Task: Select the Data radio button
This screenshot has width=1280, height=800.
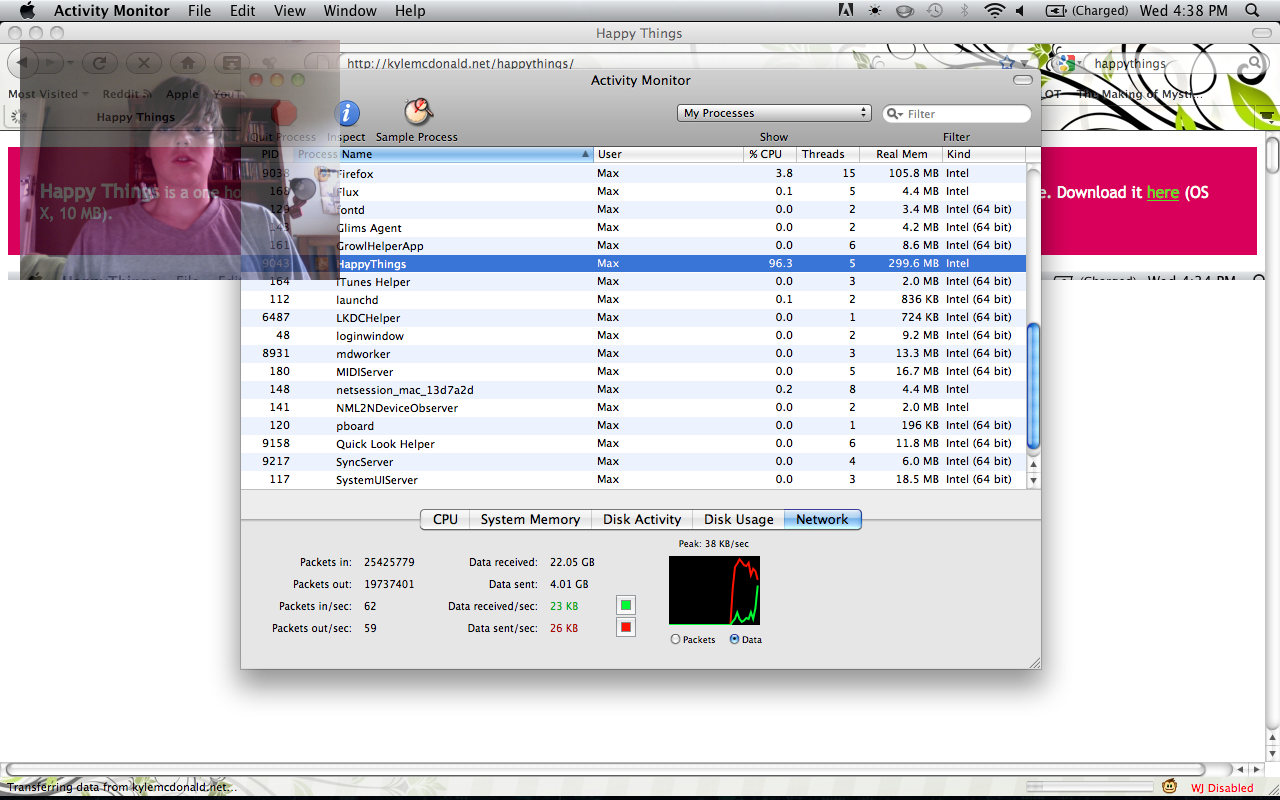Action: (735, 639)
